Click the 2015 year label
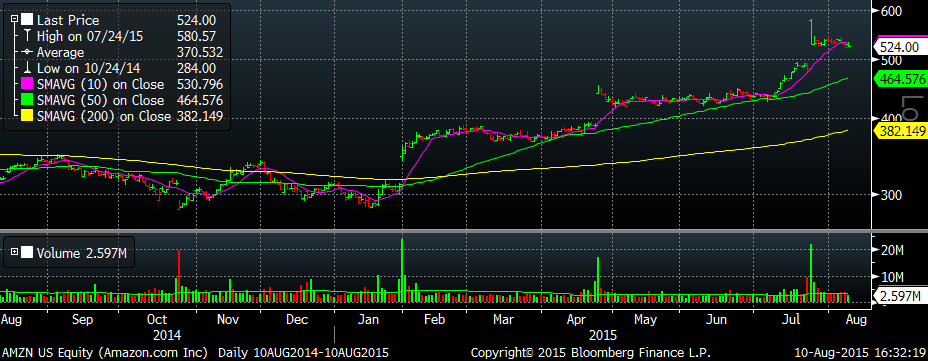Screen dimensions: 928x361 (x=604, y=335)
